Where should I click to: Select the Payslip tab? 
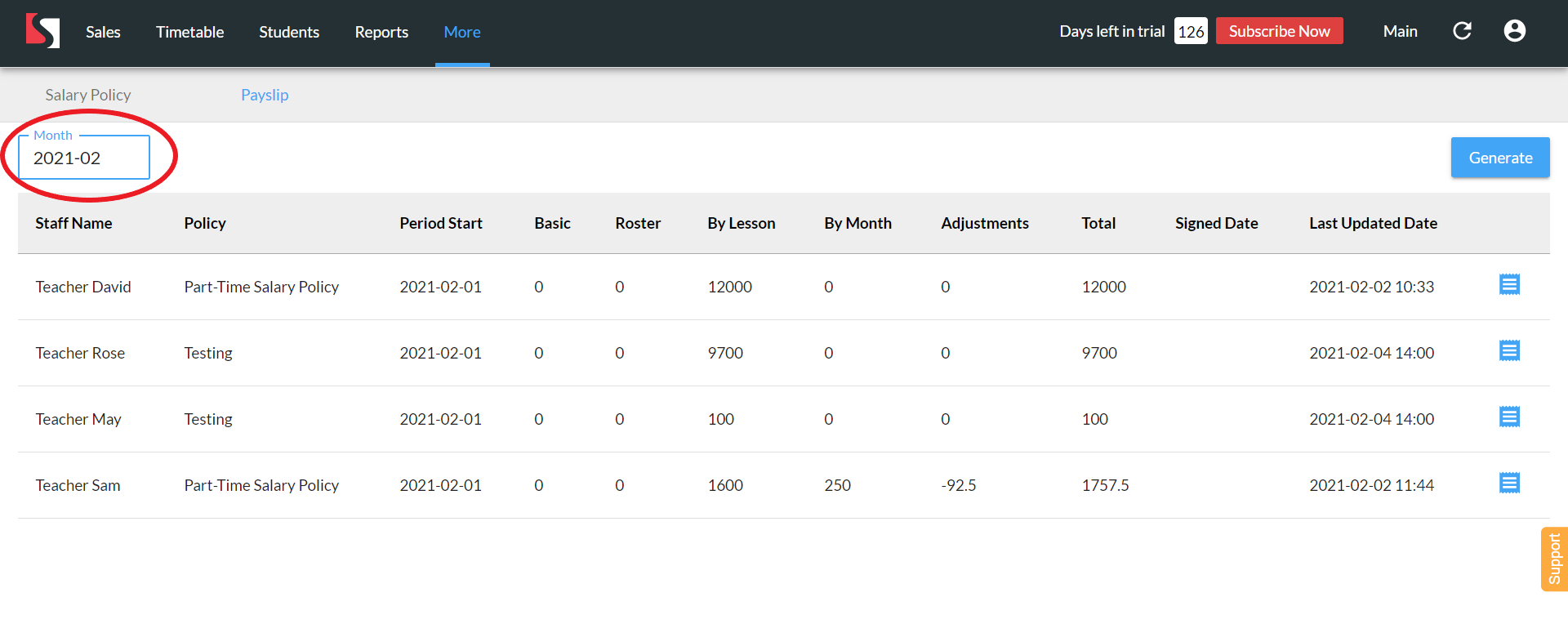tap(265, 95)
